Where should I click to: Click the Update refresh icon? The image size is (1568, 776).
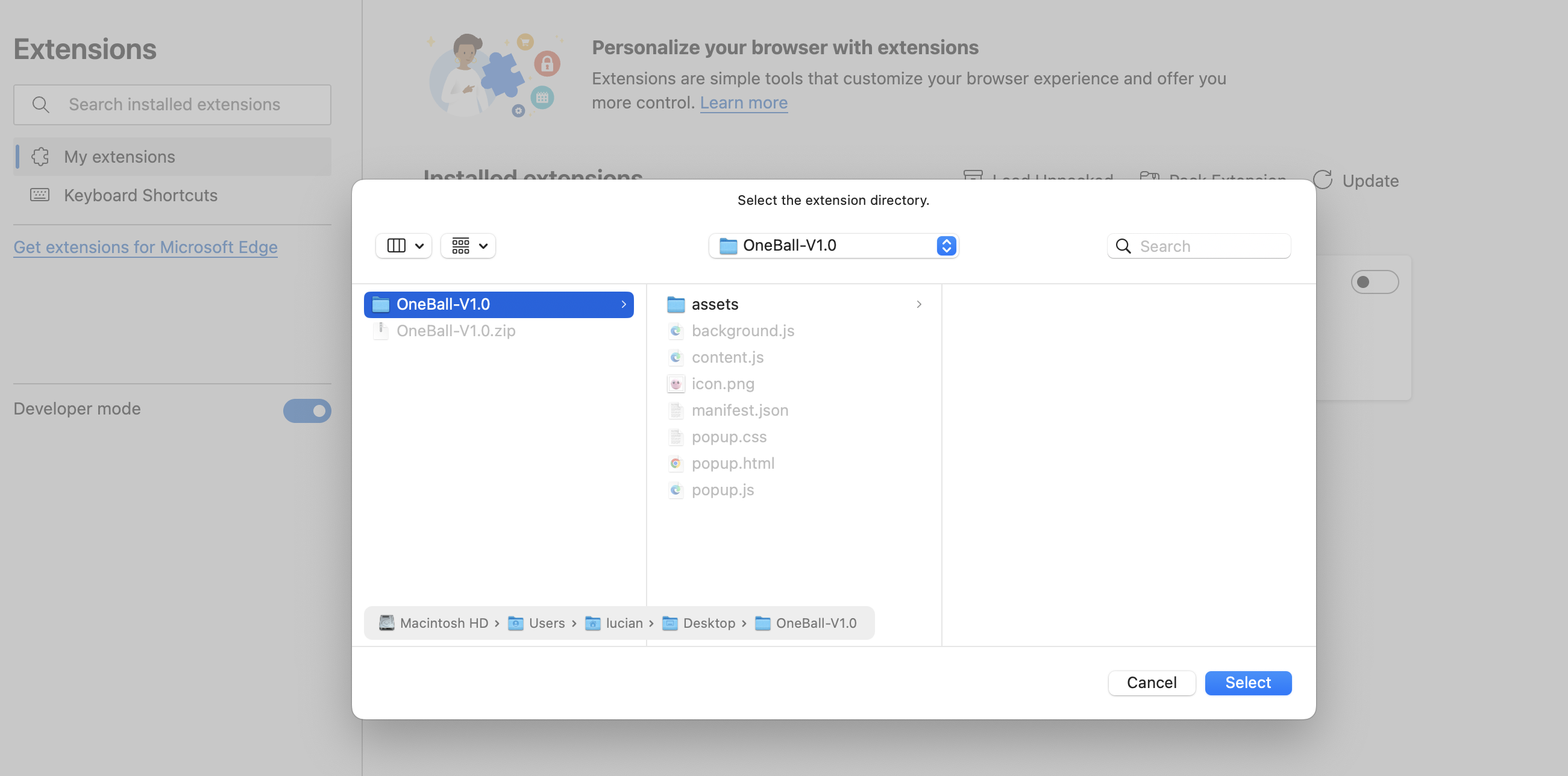coord(1322,180)
